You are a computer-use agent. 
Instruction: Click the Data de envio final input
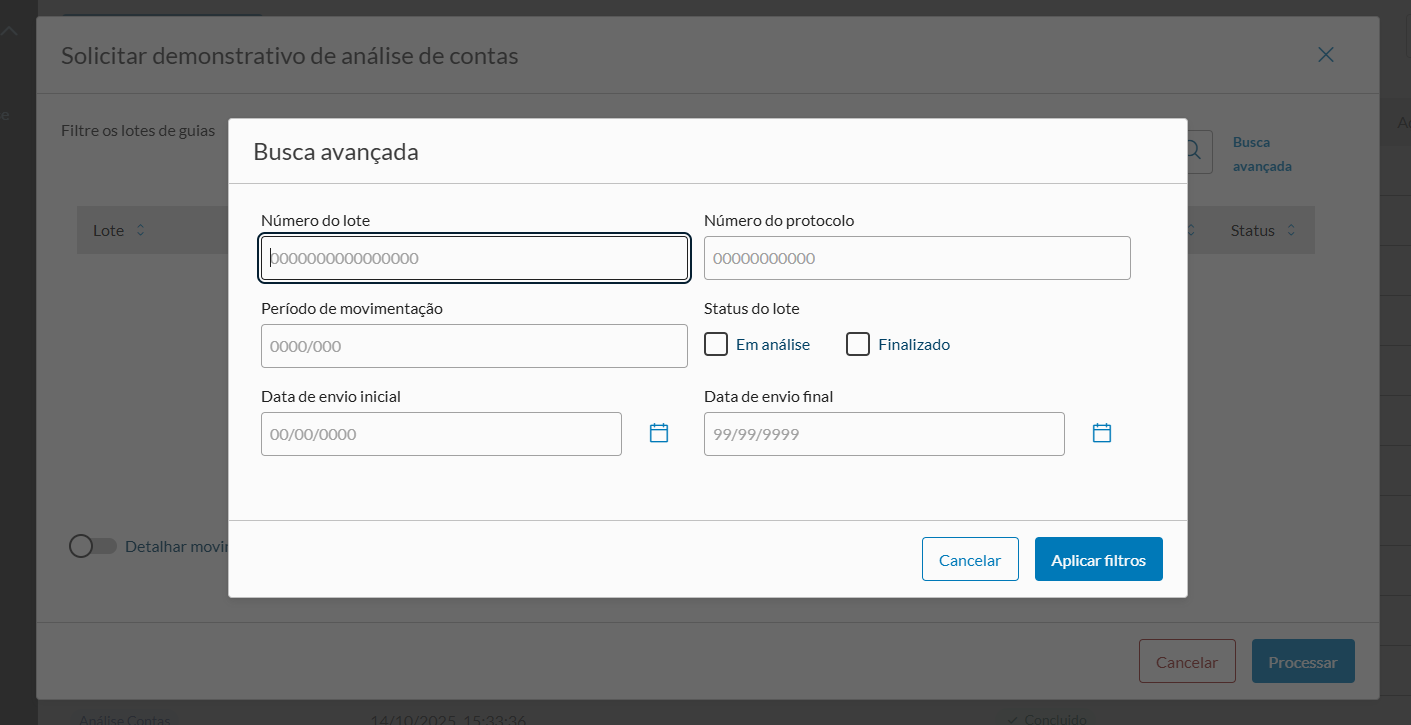pos(884,434)
